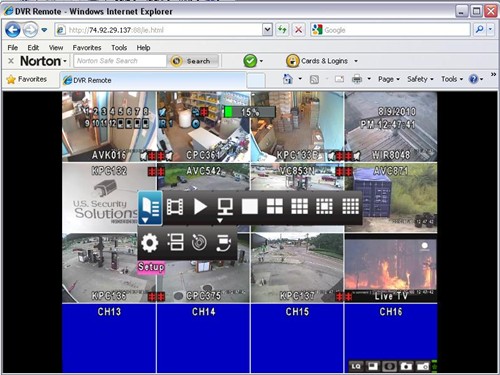Switch to single-channel full view
Screen dimensions: 500x375
[250, 207]
